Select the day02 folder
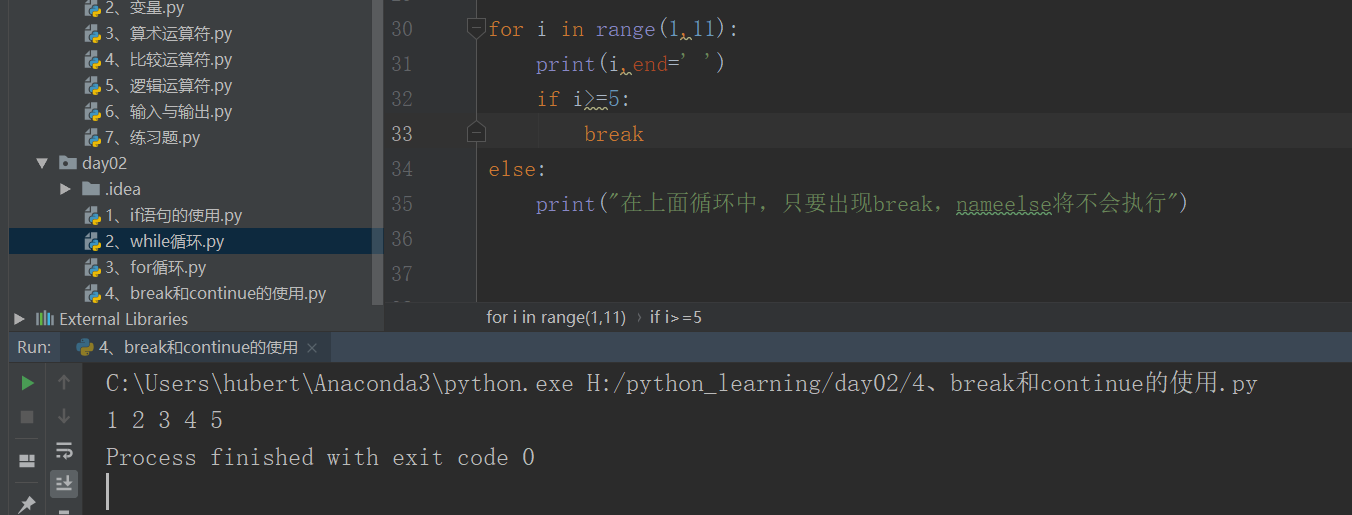The image size is (1352, 515). 104,163
